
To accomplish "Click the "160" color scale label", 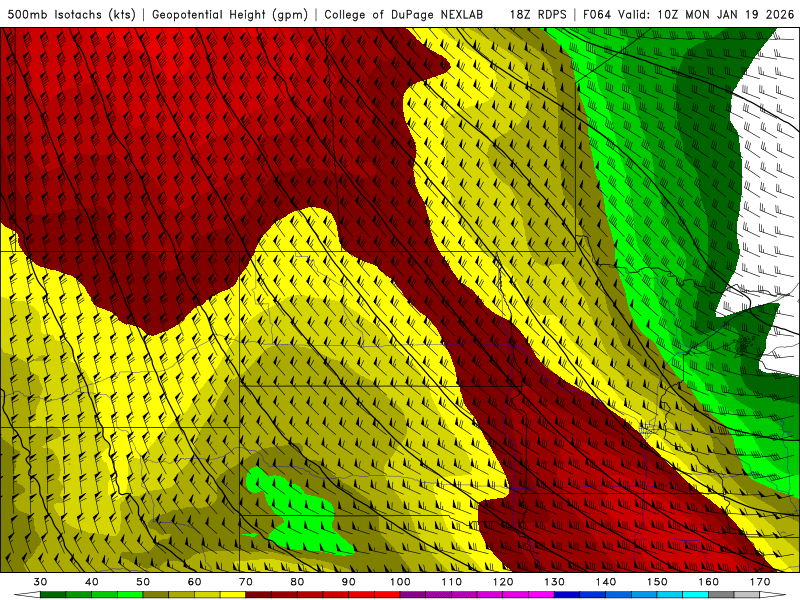I will click(x=709, y=582).
